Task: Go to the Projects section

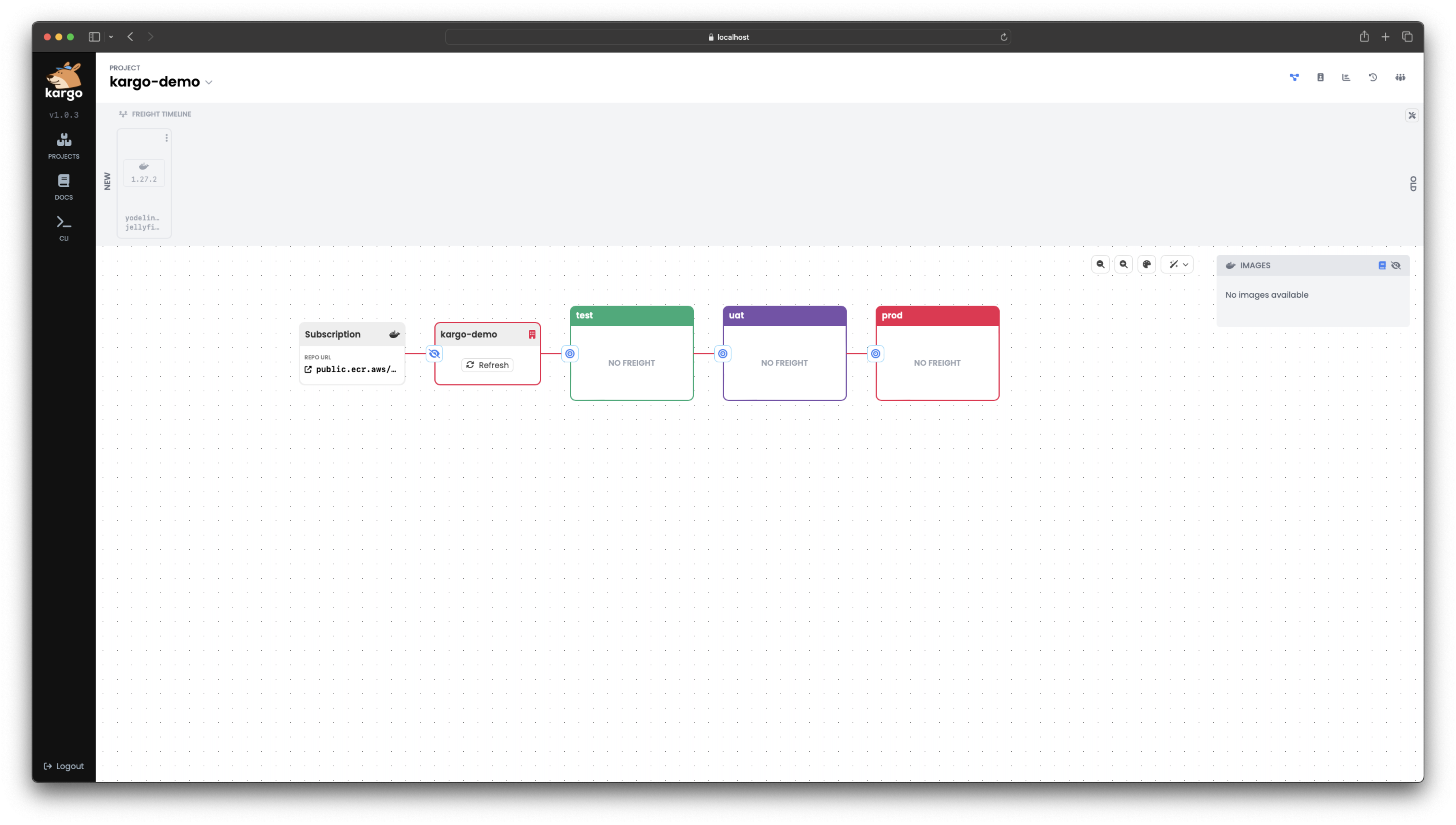Action: pyautogui.click(x=63, y=146)
